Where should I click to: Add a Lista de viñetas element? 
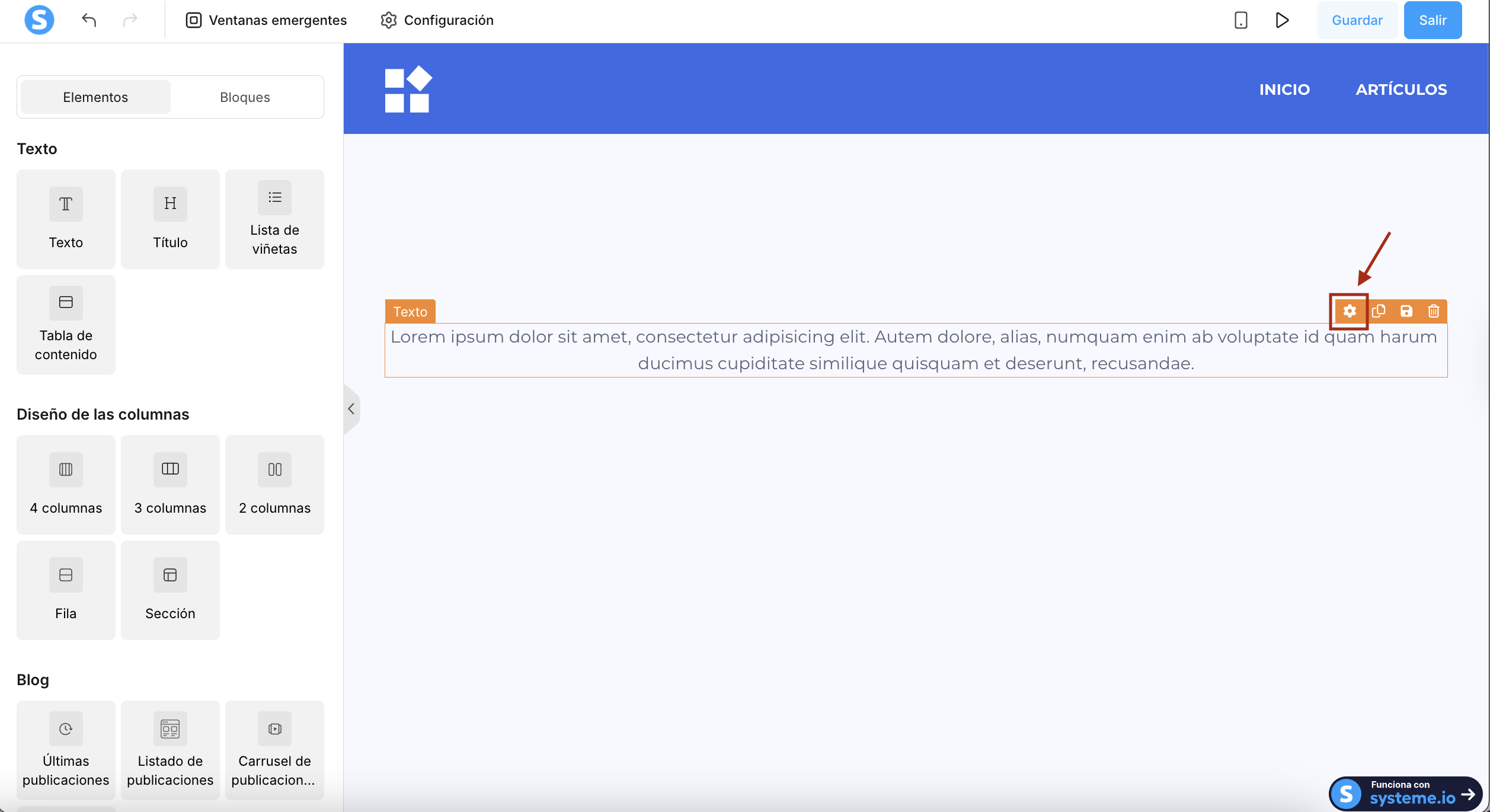click(x=274, y=219)
